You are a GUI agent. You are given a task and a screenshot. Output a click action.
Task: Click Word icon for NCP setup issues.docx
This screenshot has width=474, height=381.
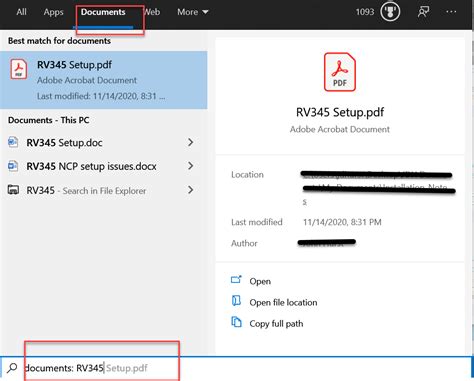[x=13, y=166]
